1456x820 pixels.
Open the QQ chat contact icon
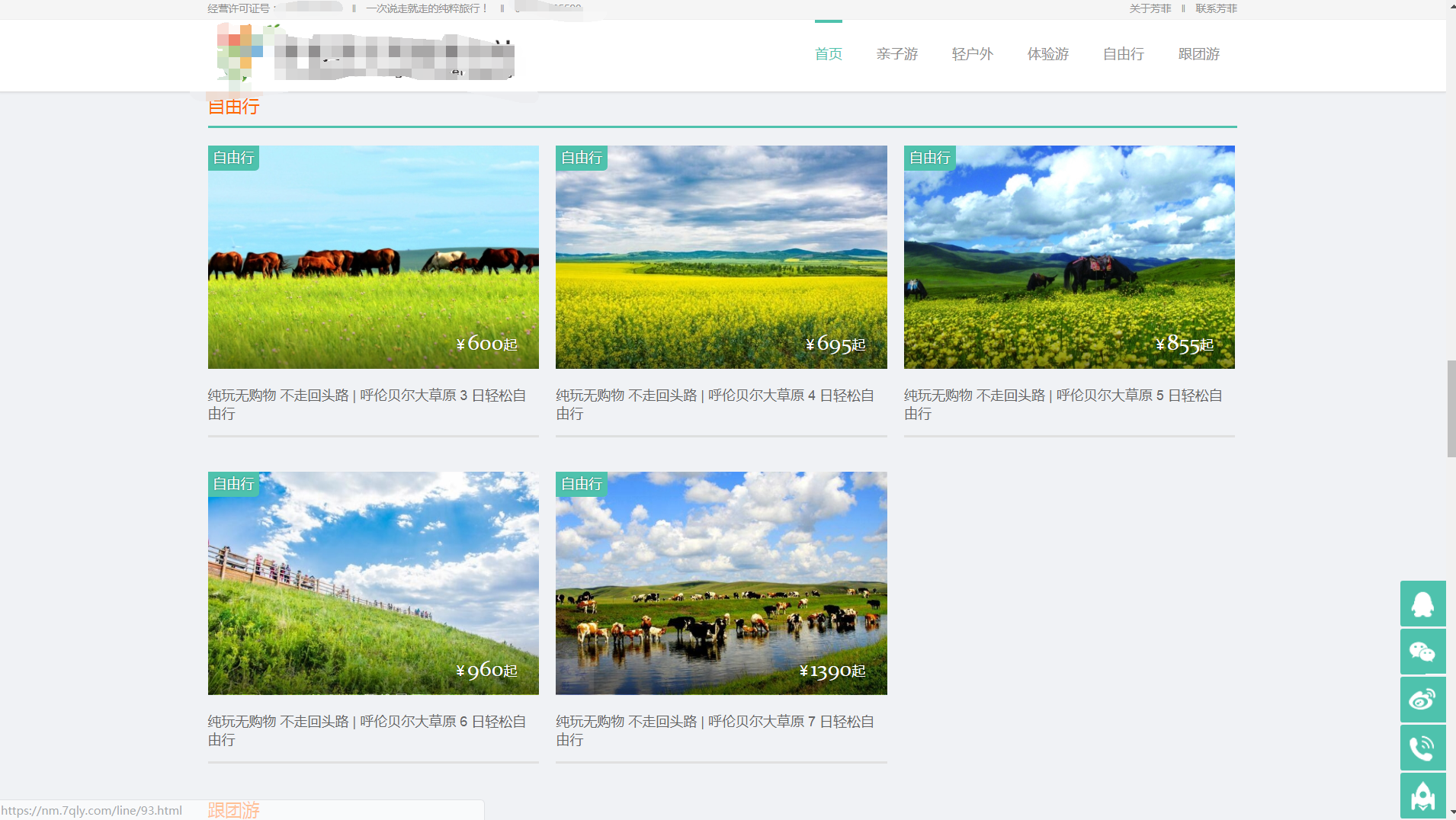point(1422,604)
